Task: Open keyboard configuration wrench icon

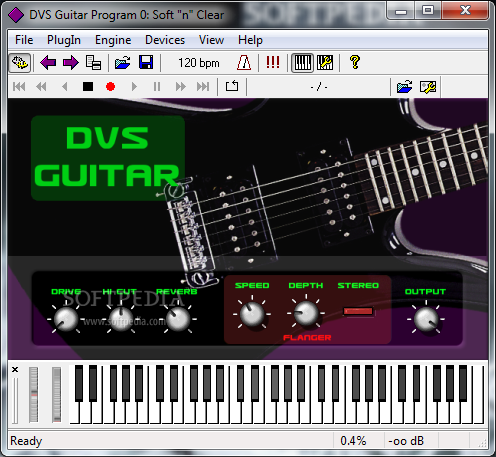Action: [x=325, y=63]
